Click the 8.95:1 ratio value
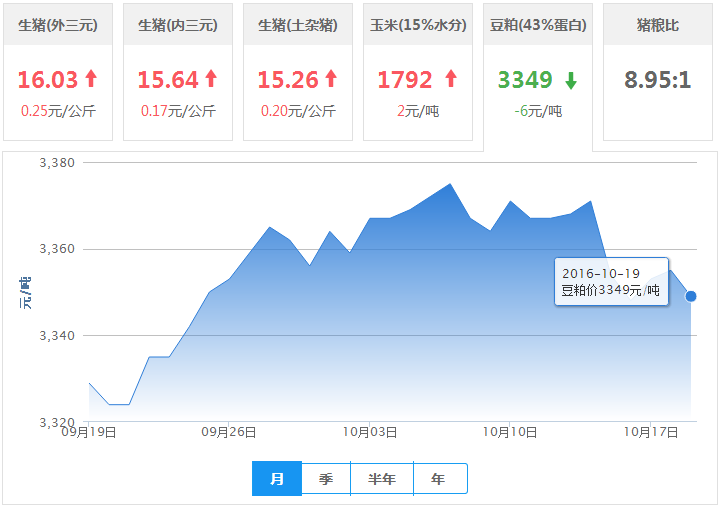 coord(658,80)
